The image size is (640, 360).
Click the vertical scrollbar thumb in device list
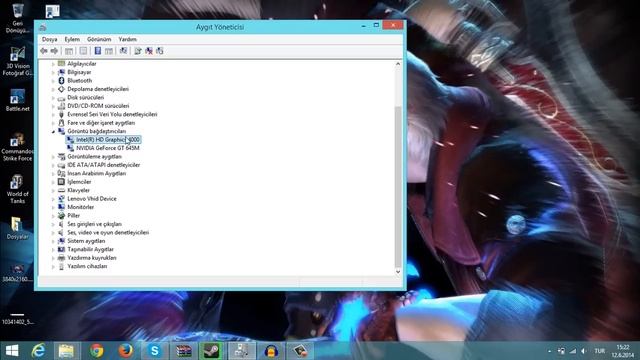398,186
